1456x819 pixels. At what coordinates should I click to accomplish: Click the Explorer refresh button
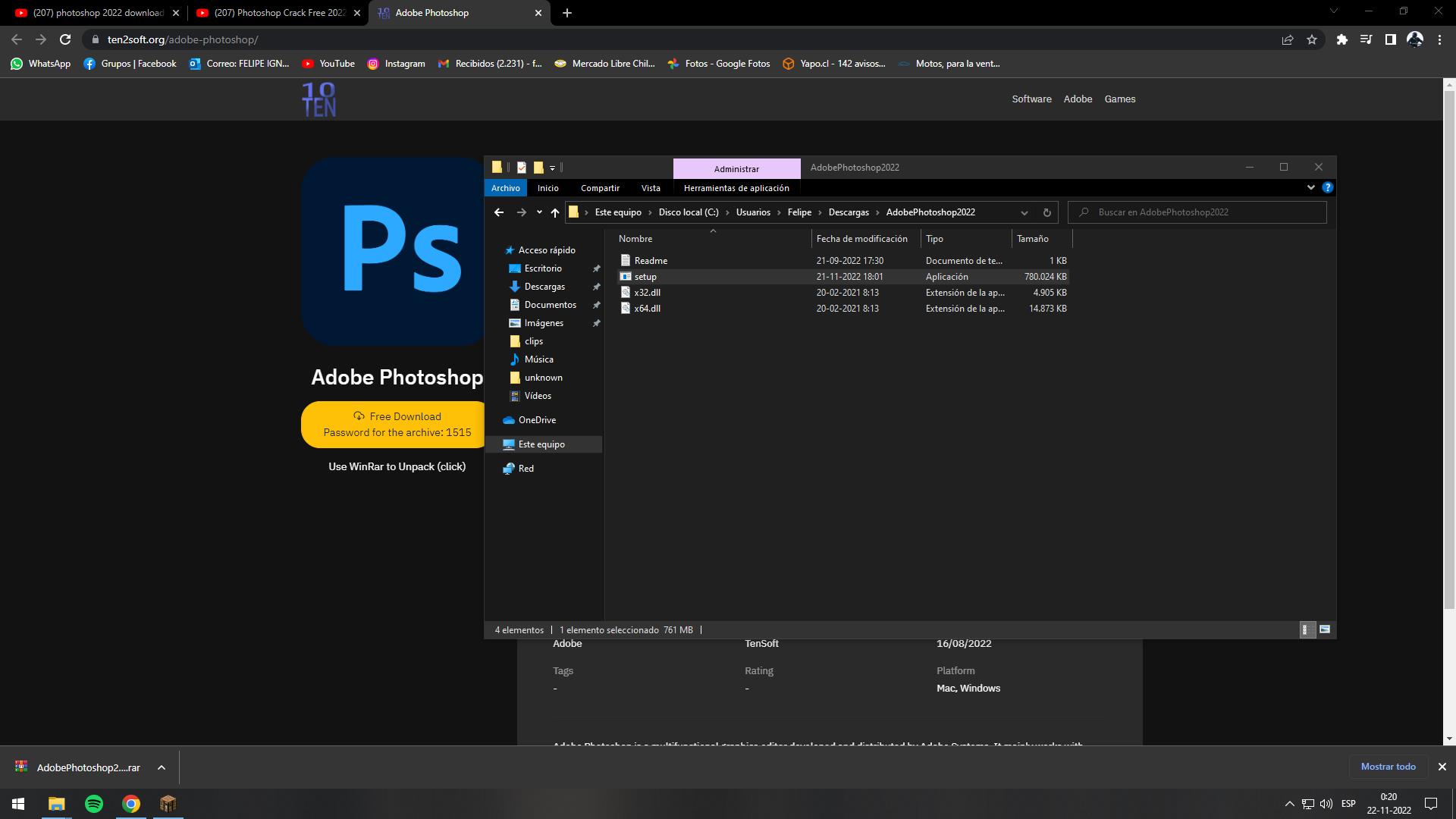[1046, 212]
